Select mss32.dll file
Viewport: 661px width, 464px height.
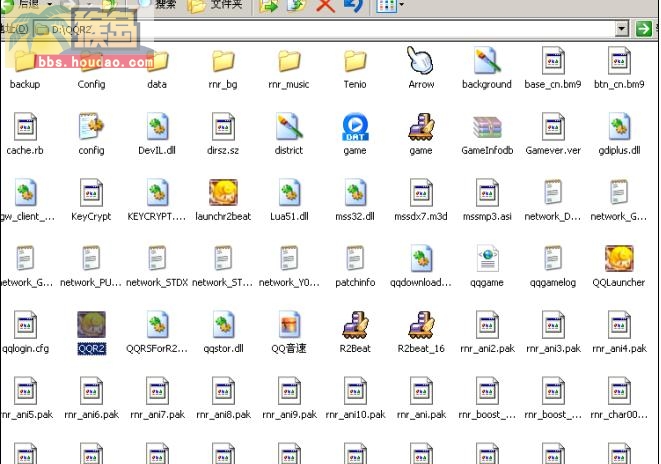pos(355,201)
